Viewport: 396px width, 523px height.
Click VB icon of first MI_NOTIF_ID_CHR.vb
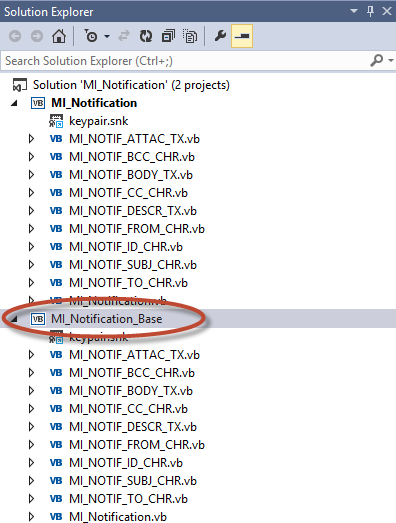[x=56, y=247]
